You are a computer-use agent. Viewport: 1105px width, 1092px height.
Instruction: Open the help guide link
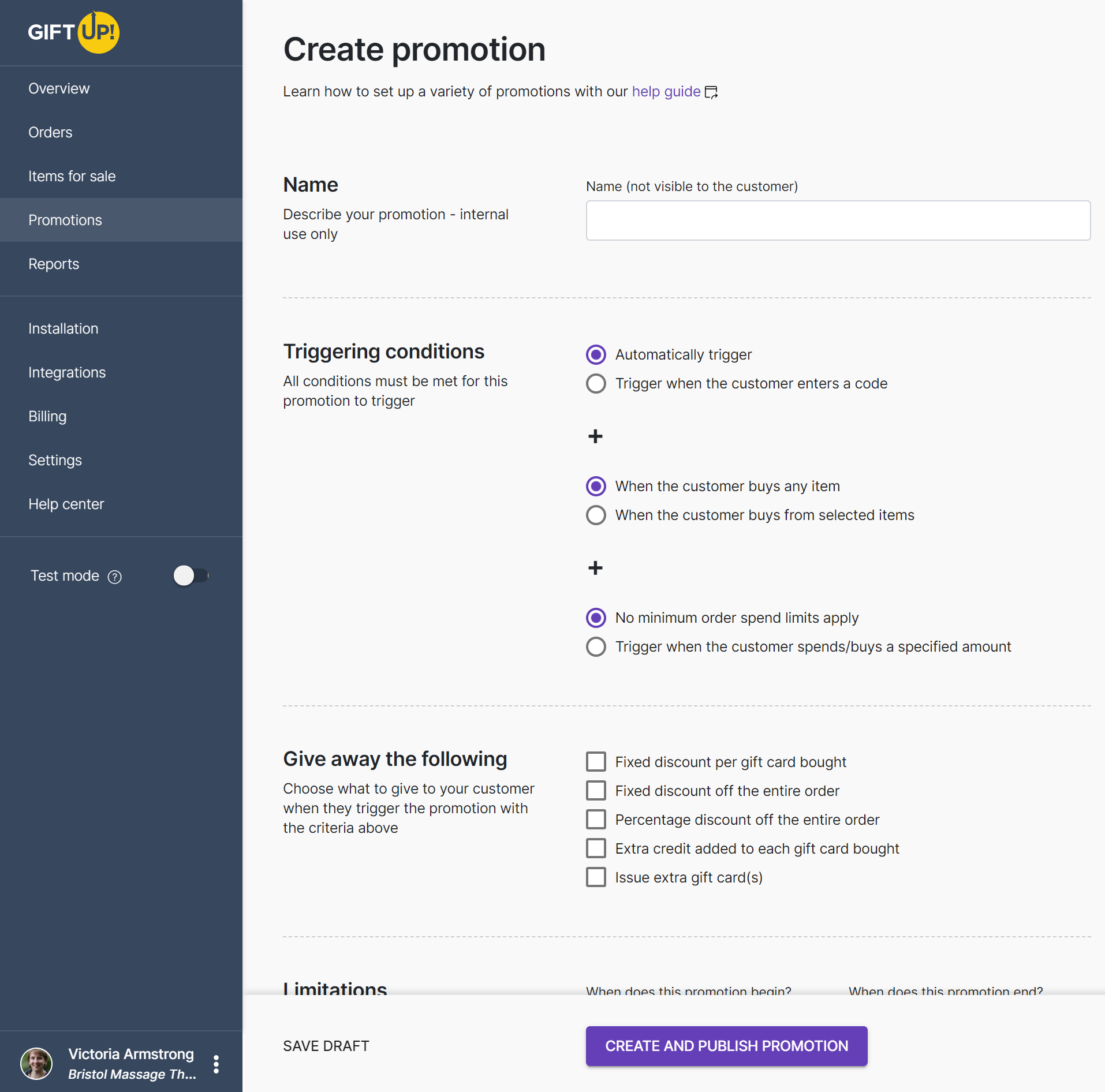click(666, 92)
